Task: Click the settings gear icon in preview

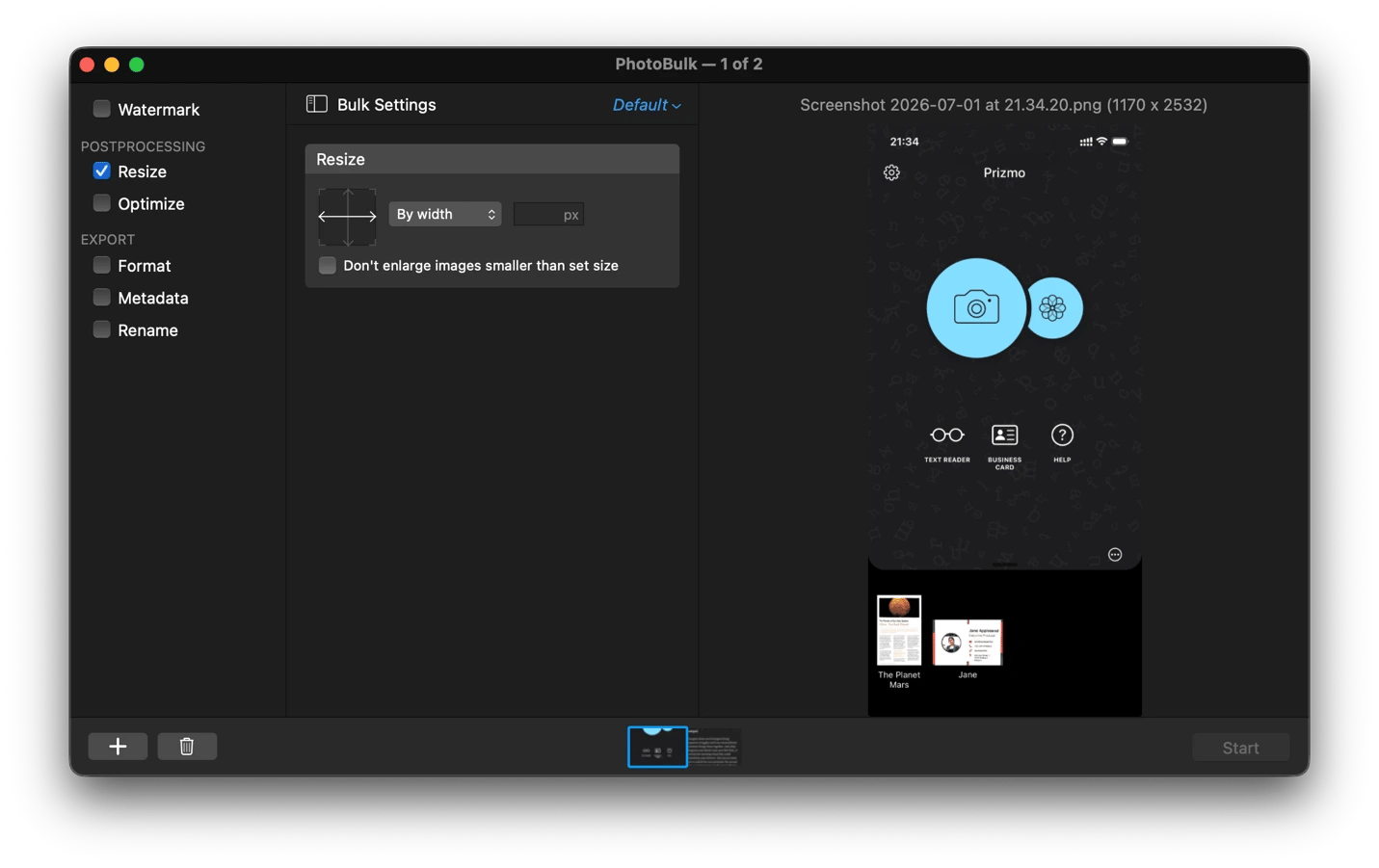Action: (891, 173)
